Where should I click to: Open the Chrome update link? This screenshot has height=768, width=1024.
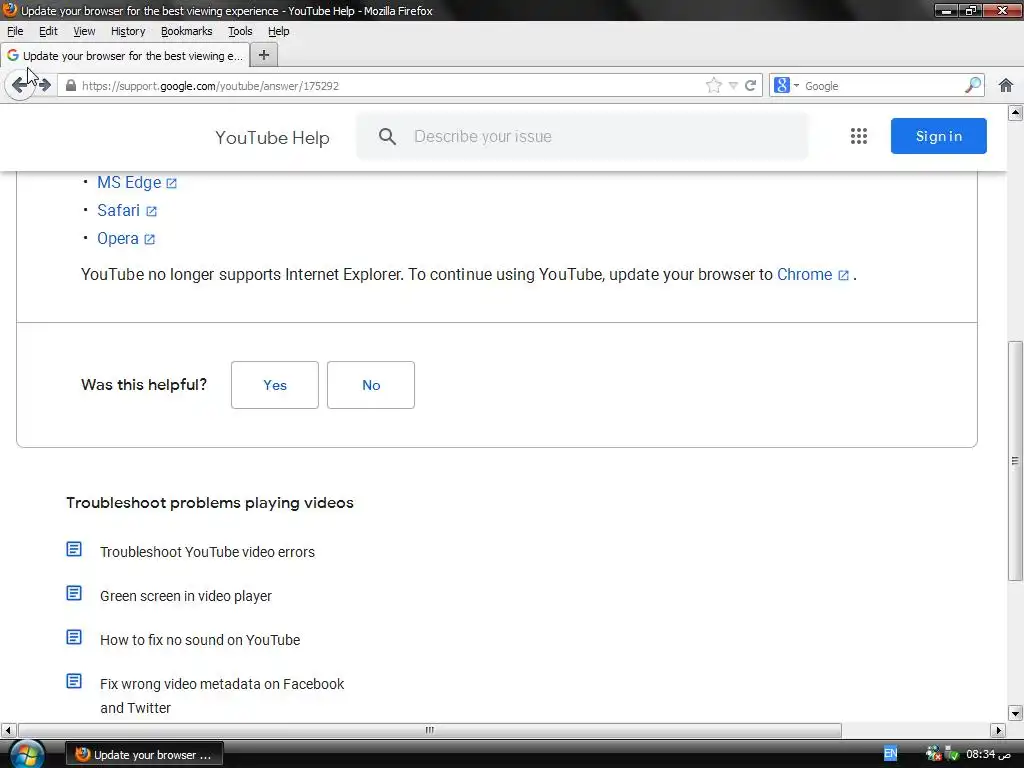coord(805,274)
